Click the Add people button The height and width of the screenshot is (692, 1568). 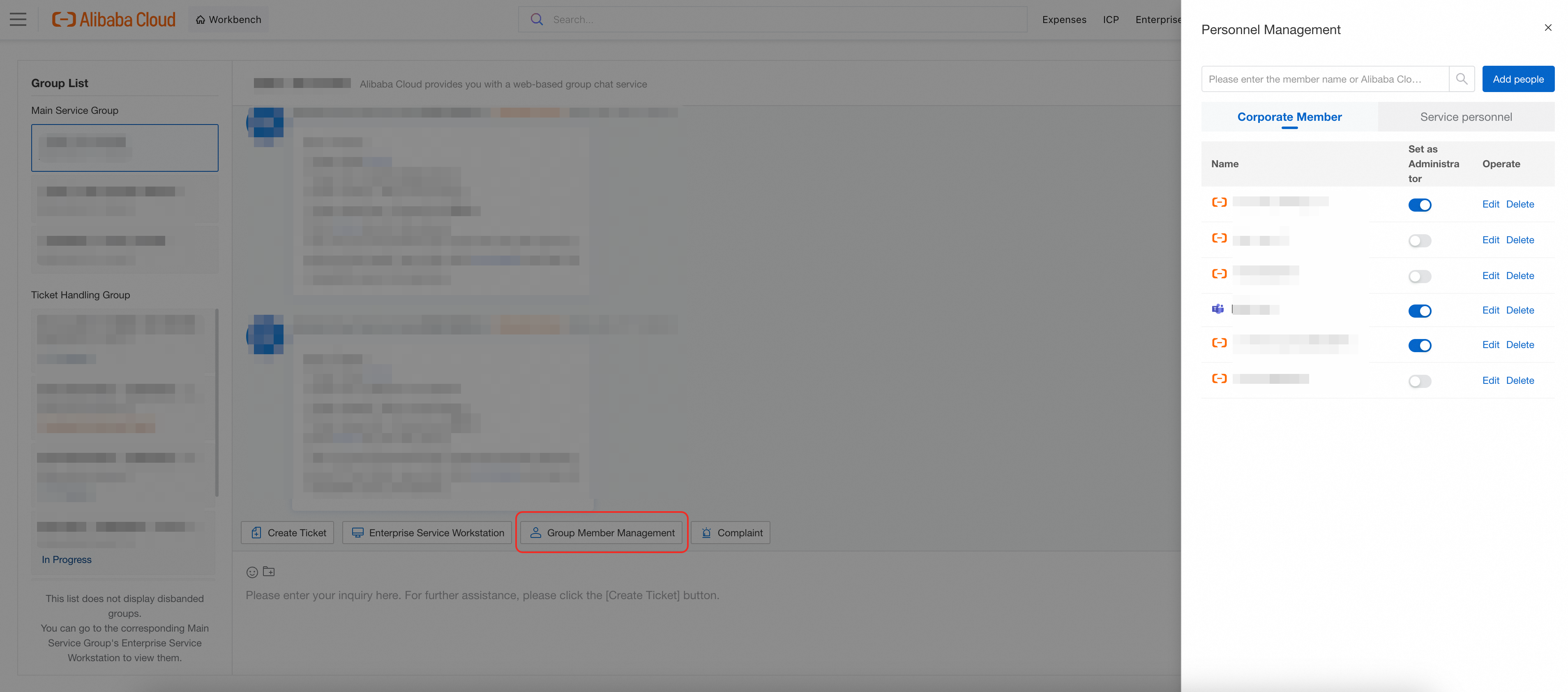(x=1518, y=79)
